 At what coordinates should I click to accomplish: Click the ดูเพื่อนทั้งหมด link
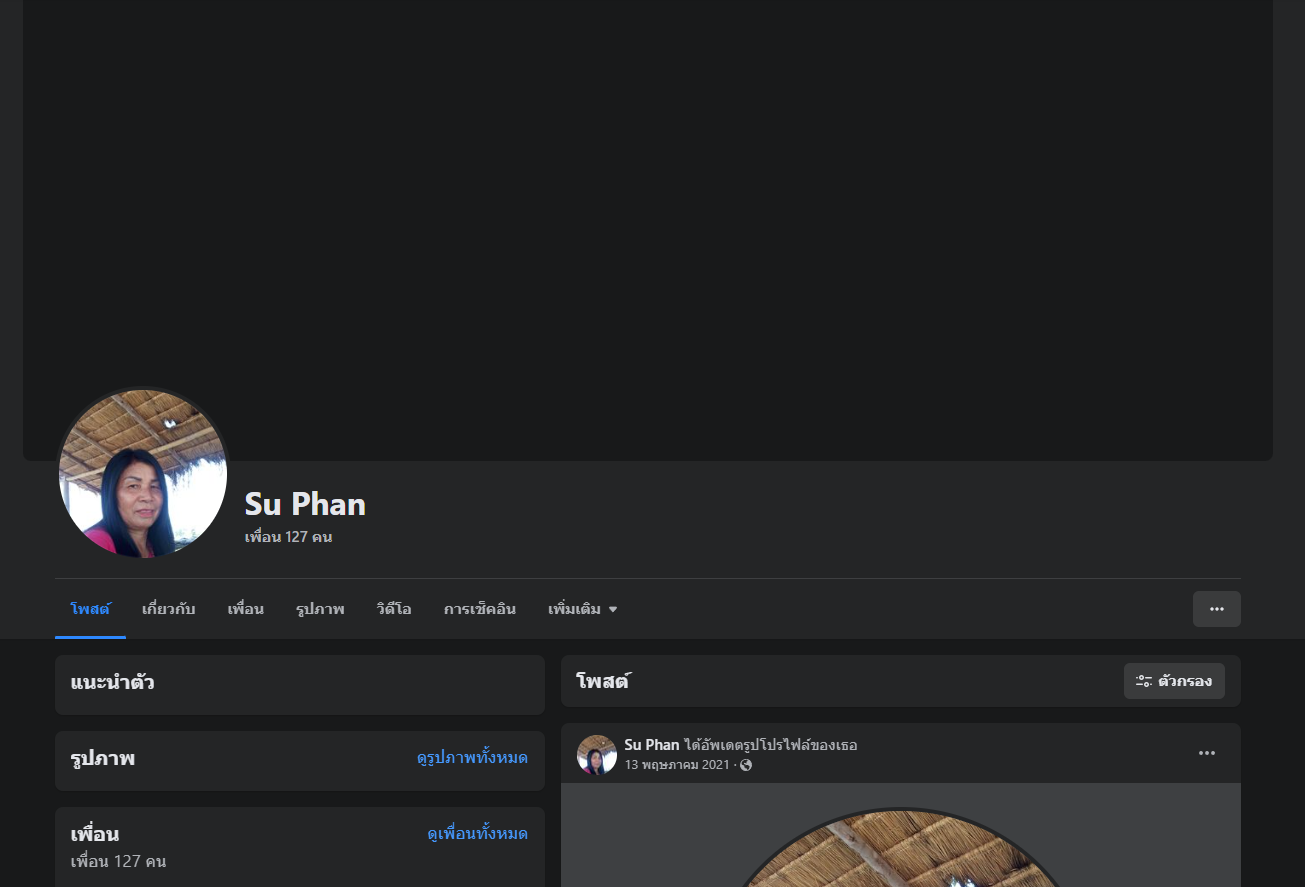click(478, 834)
